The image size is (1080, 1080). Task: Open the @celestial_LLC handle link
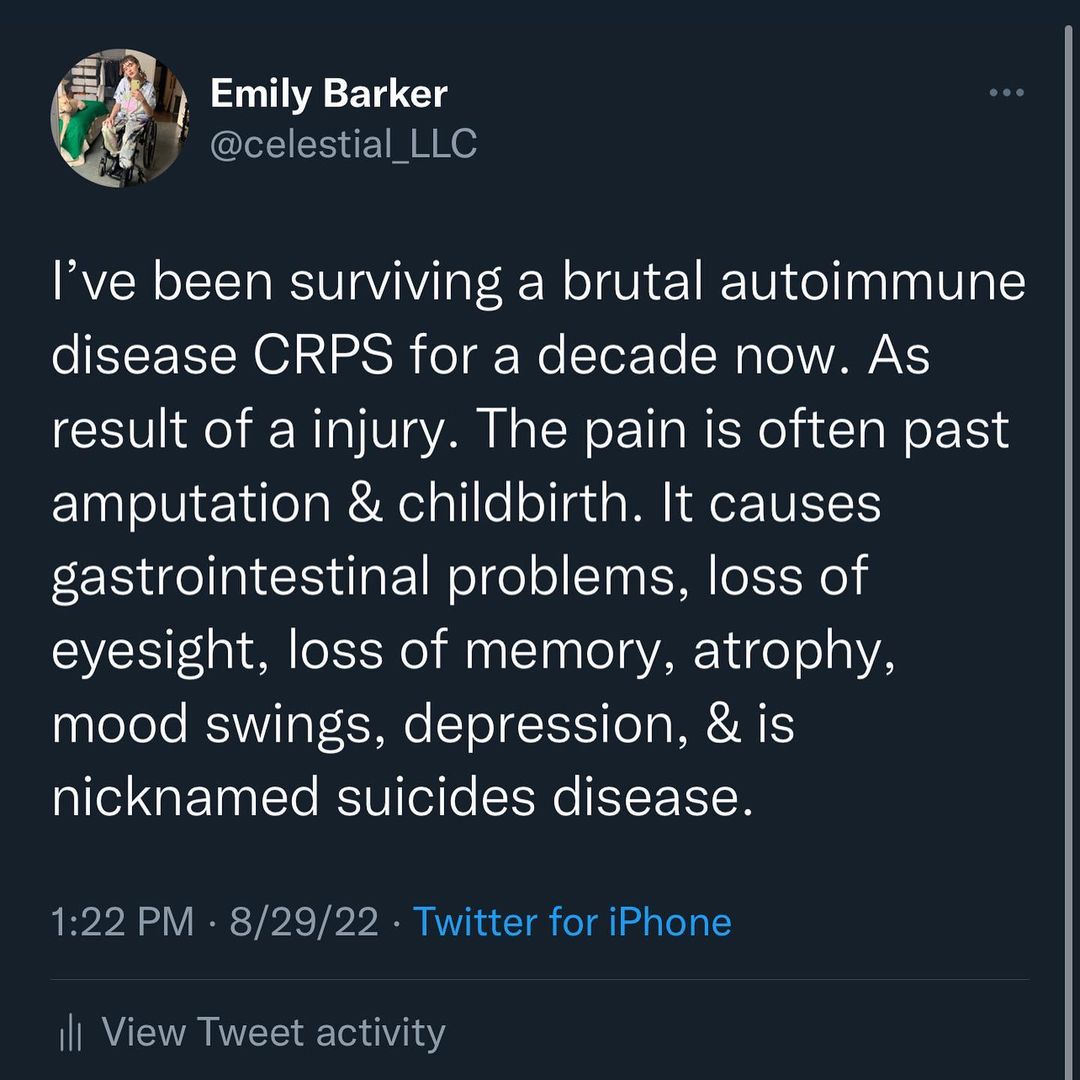[343, 145]
